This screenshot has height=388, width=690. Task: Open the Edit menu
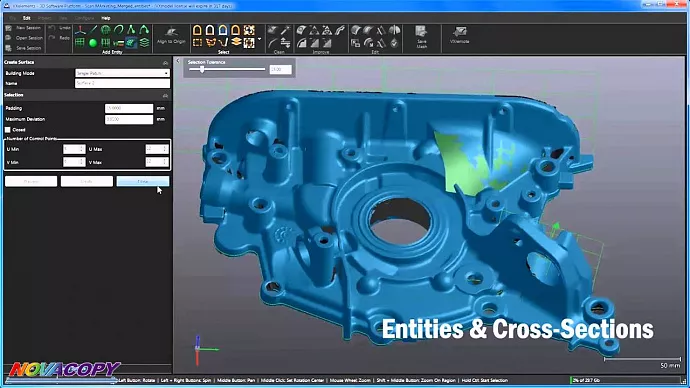click(x=27, y=18)
